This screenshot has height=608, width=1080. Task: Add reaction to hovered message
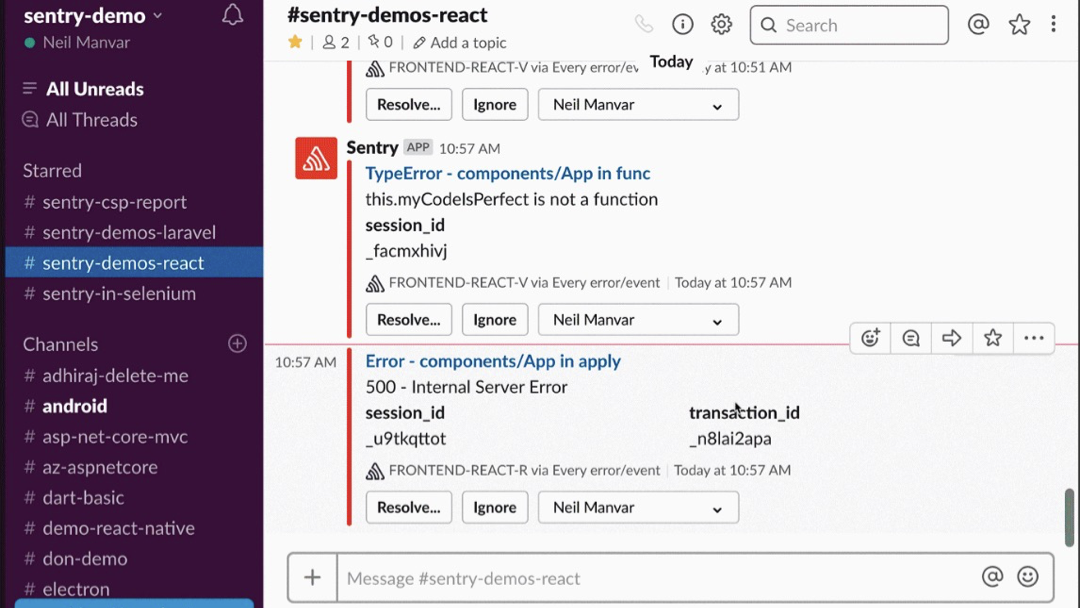(x=871, y=338)
